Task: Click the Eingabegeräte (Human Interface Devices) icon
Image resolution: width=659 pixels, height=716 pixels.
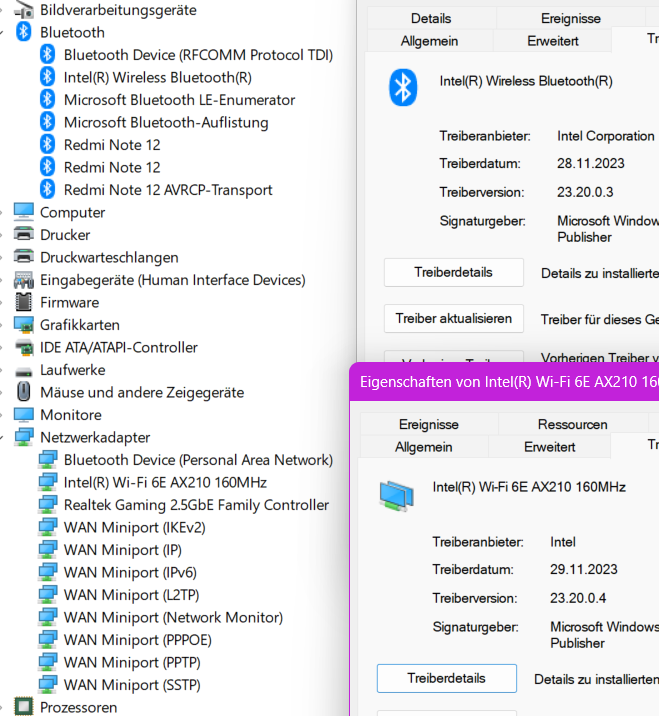Action: click(23, 279)
